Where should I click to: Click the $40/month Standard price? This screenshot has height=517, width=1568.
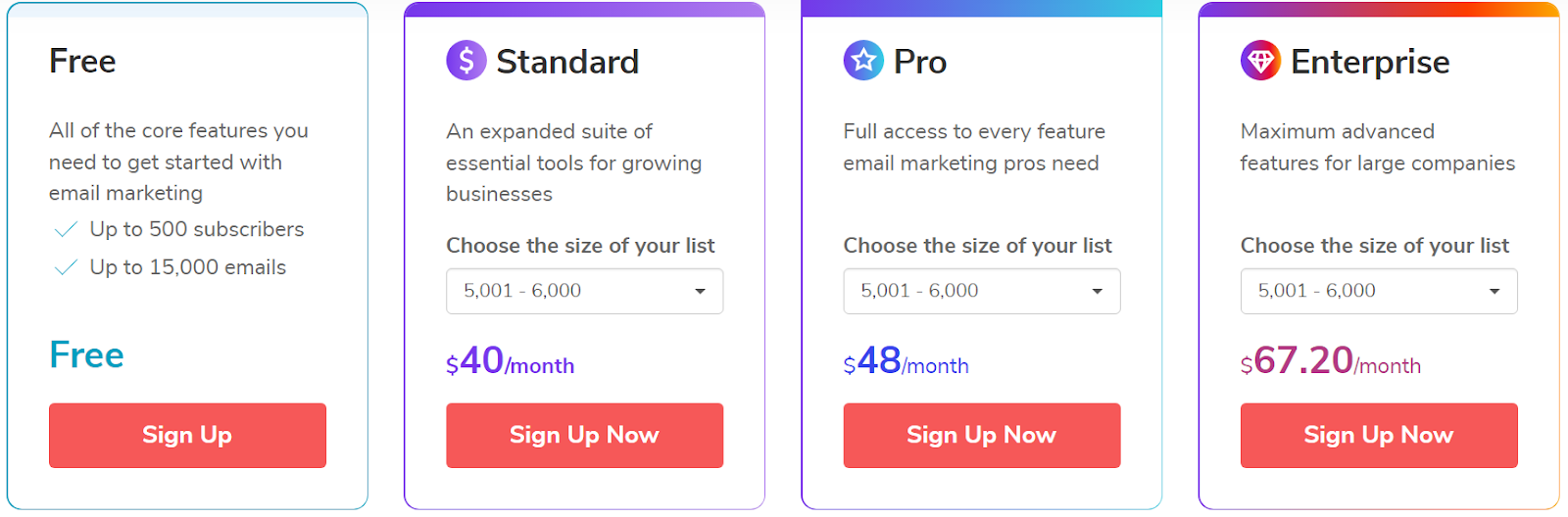point(510,361)
